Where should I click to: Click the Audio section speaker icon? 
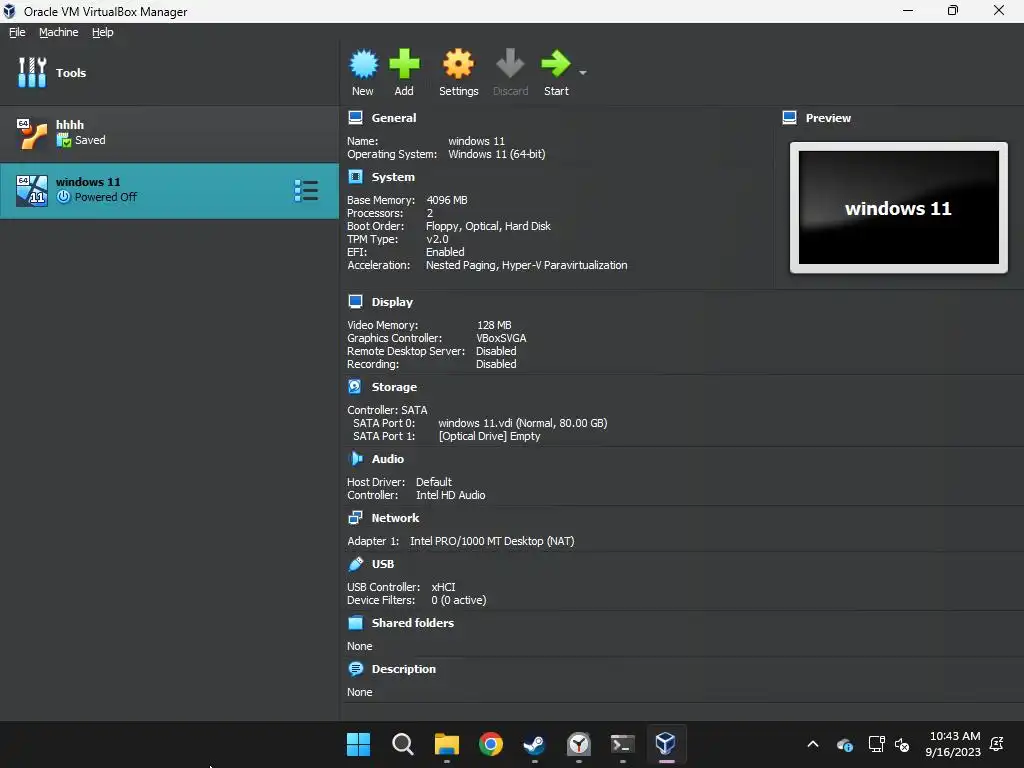coord(355,458)
